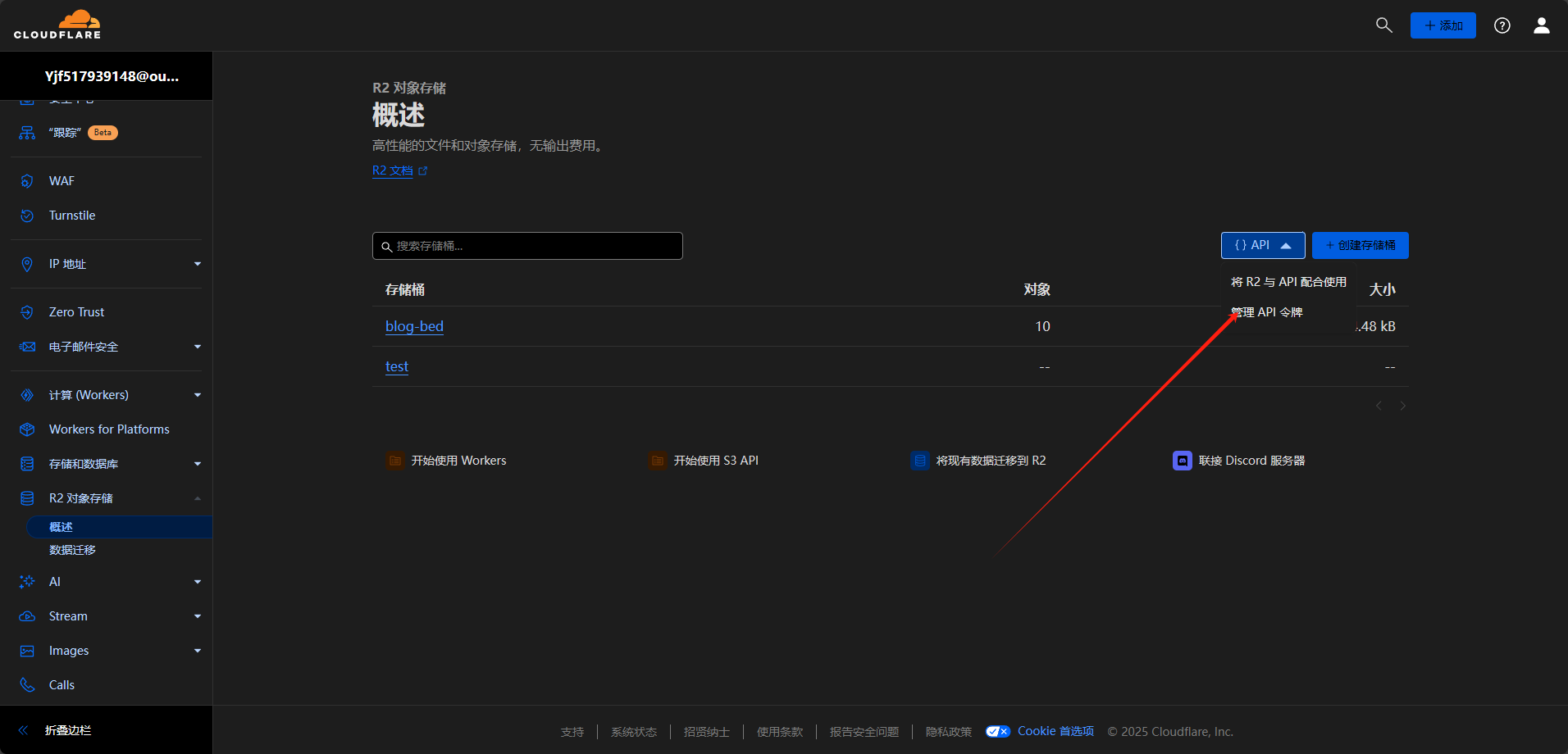Toggle the Cookie 首选项 switch icon
This screenshot has height=754, width=1568.
tap(998, 732)
